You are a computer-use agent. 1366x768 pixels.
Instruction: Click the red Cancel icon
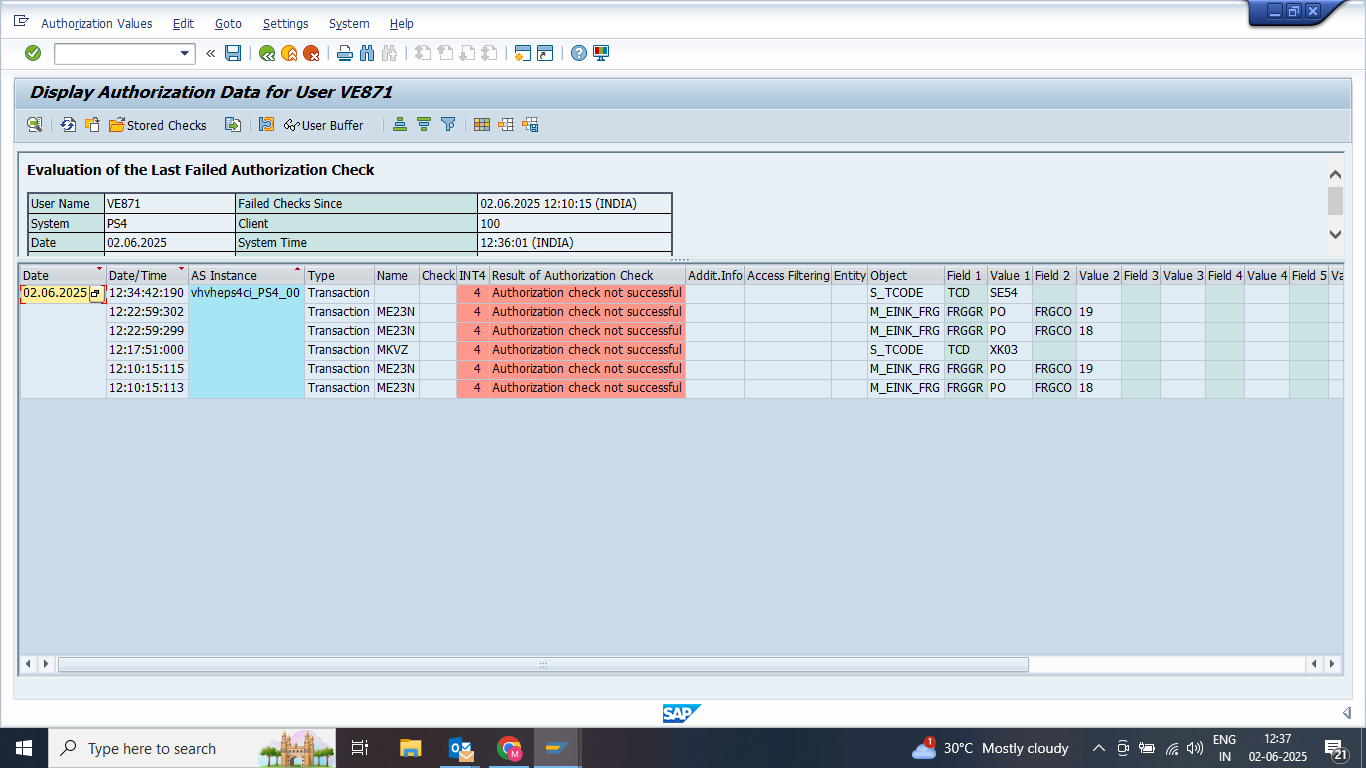pyautogui.click(x=311, y=53)
